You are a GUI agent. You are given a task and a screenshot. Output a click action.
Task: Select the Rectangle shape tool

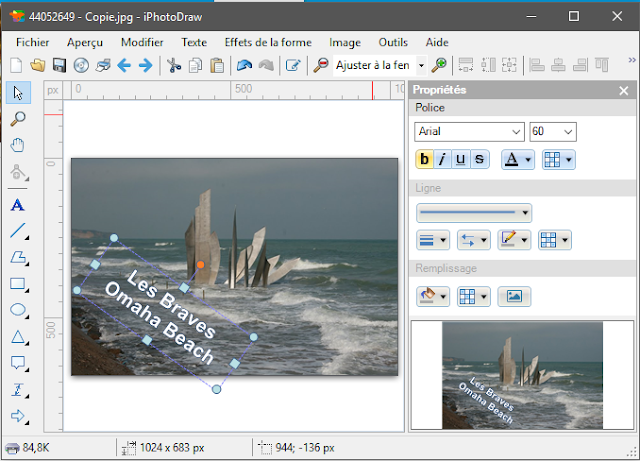(x=18, y=284)
